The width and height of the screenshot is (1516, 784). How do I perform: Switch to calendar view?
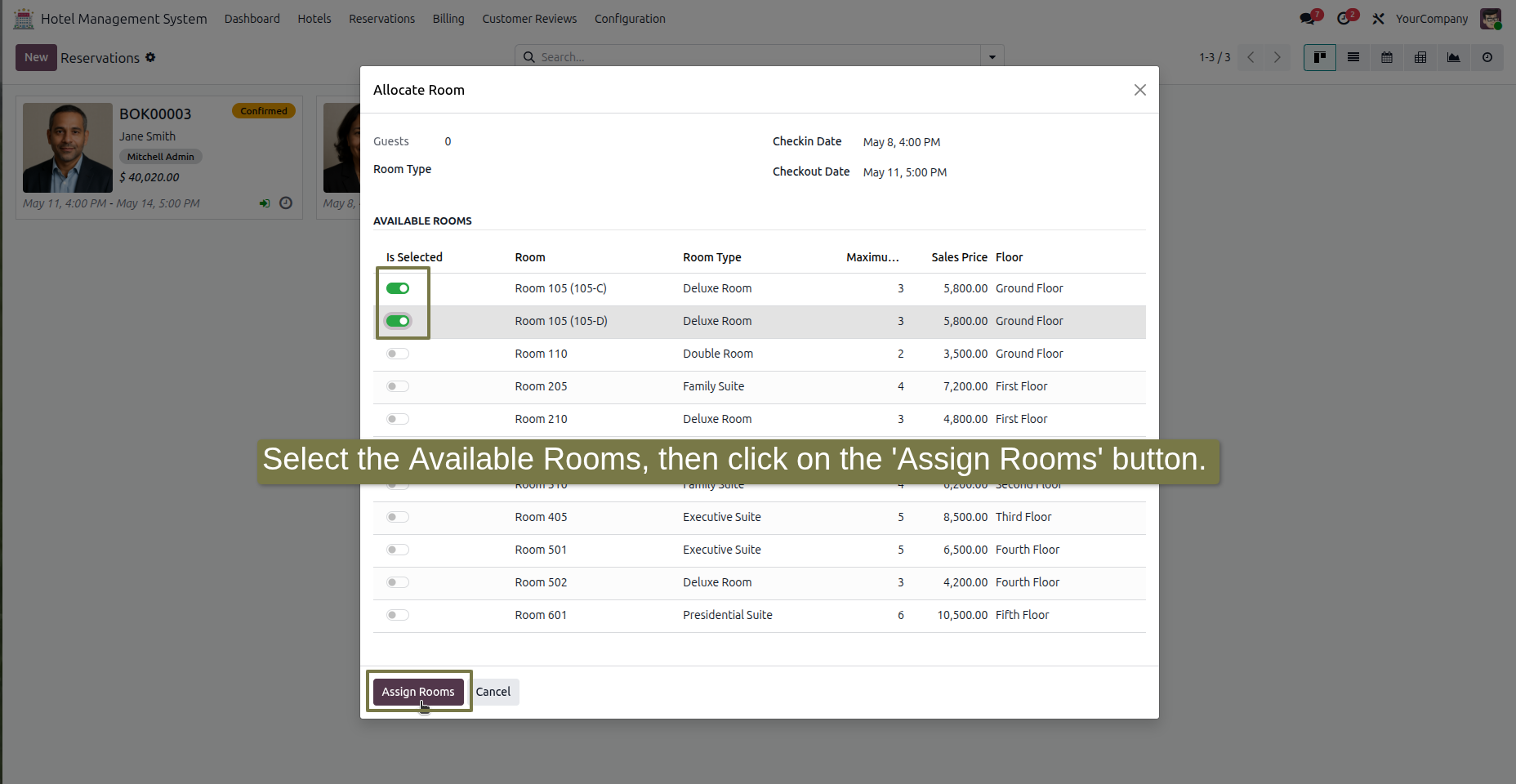pyautogui.click(x=1387, y=57)
